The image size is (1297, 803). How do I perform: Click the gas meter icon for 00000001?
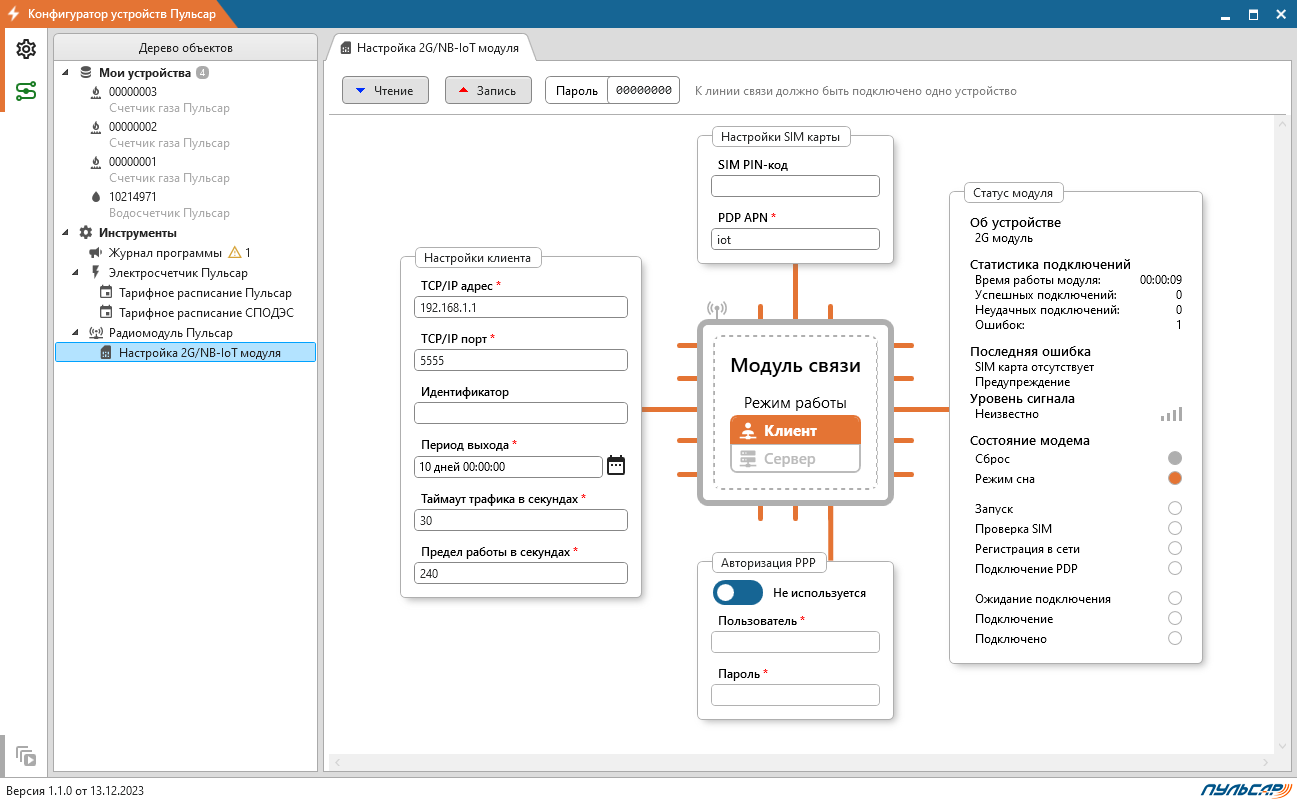(x=96, y=162)
